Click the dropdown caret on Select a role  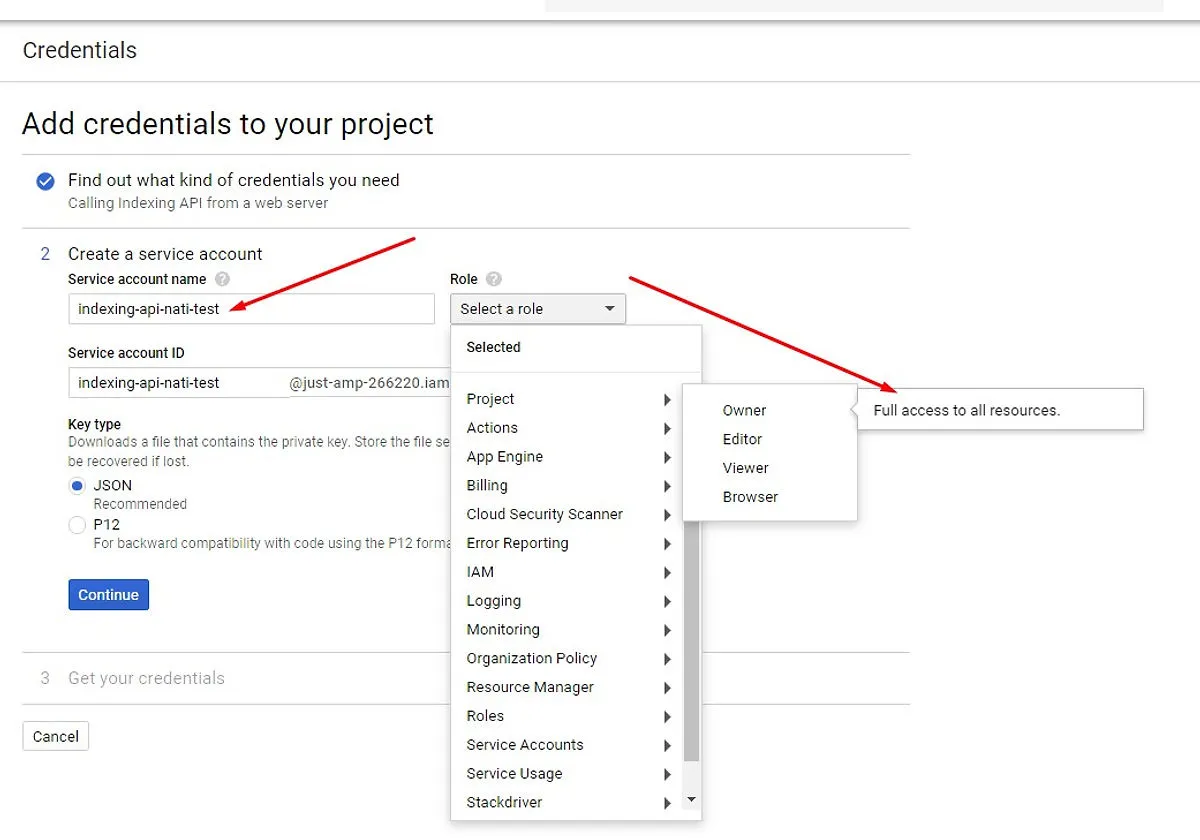[x=609, y=309]
